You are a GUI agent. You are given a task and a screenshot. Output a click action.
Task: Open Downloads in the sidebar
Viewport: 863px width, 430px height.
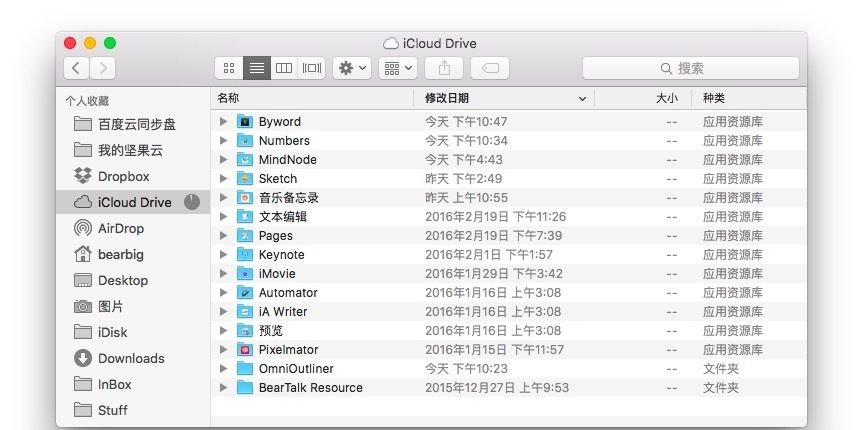(x=130, y=358)
